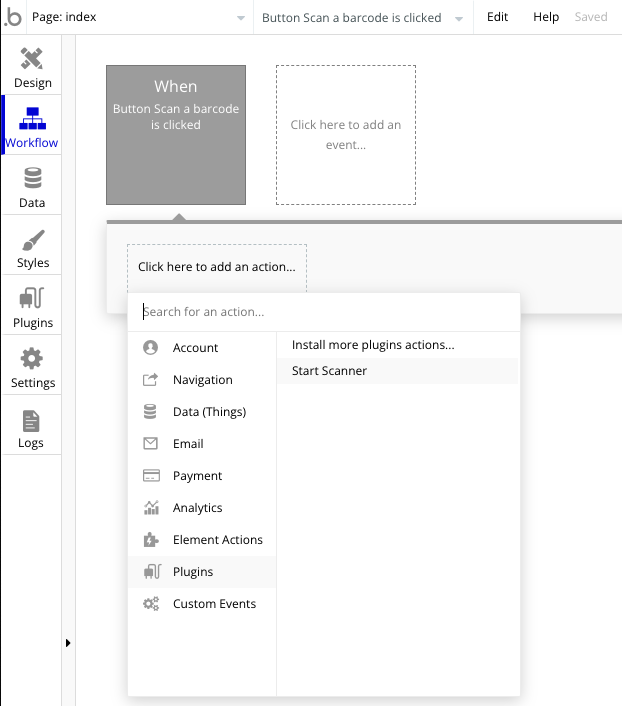Select the Workflow tab icon
The height and width of the screenshot is (706, 622).
[32, 118]
